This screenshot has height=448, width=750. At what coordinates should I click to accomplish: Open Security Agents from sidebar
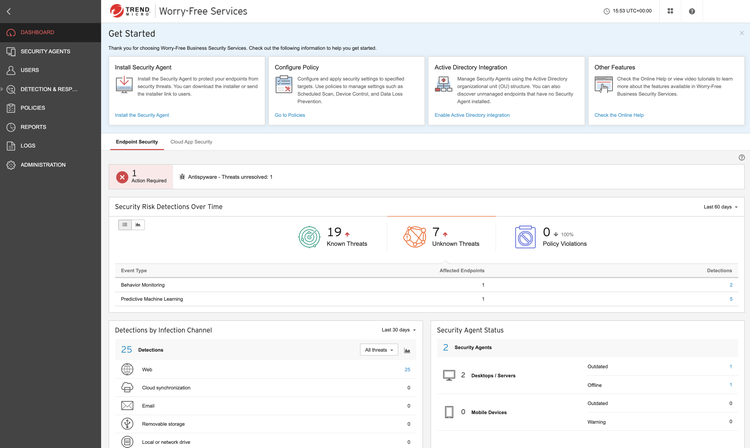[45, 51]
